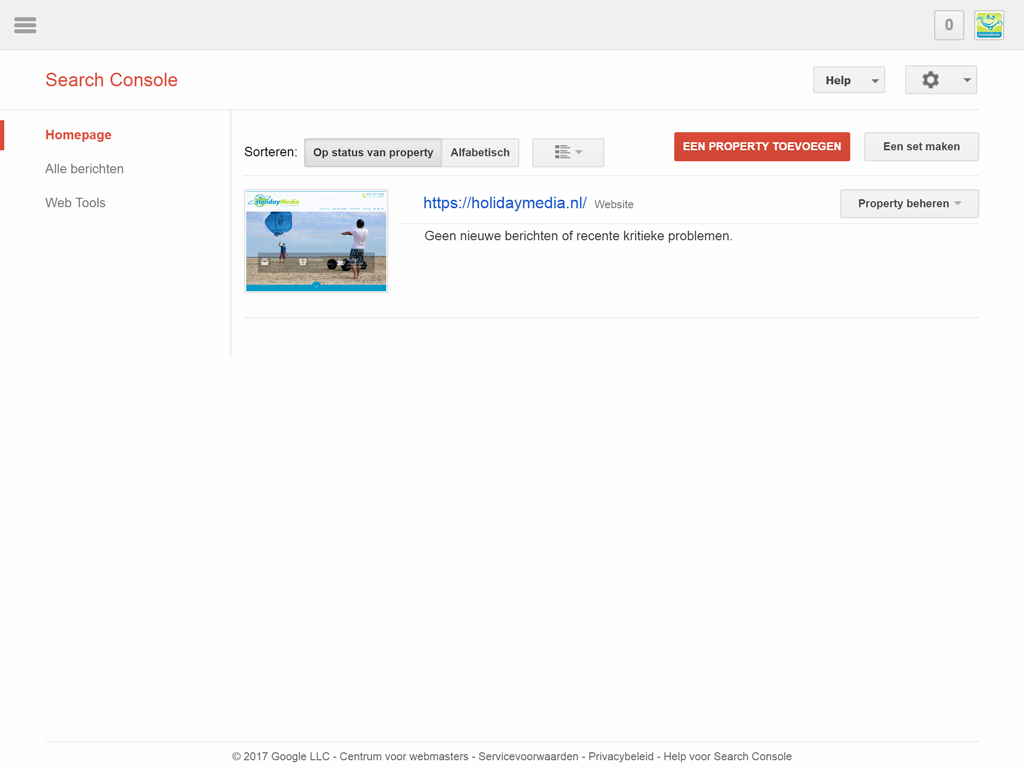Viewport: 1024px width, 768px height.
Task: Select Homepage in the sidebar
Action: point(78,135)
